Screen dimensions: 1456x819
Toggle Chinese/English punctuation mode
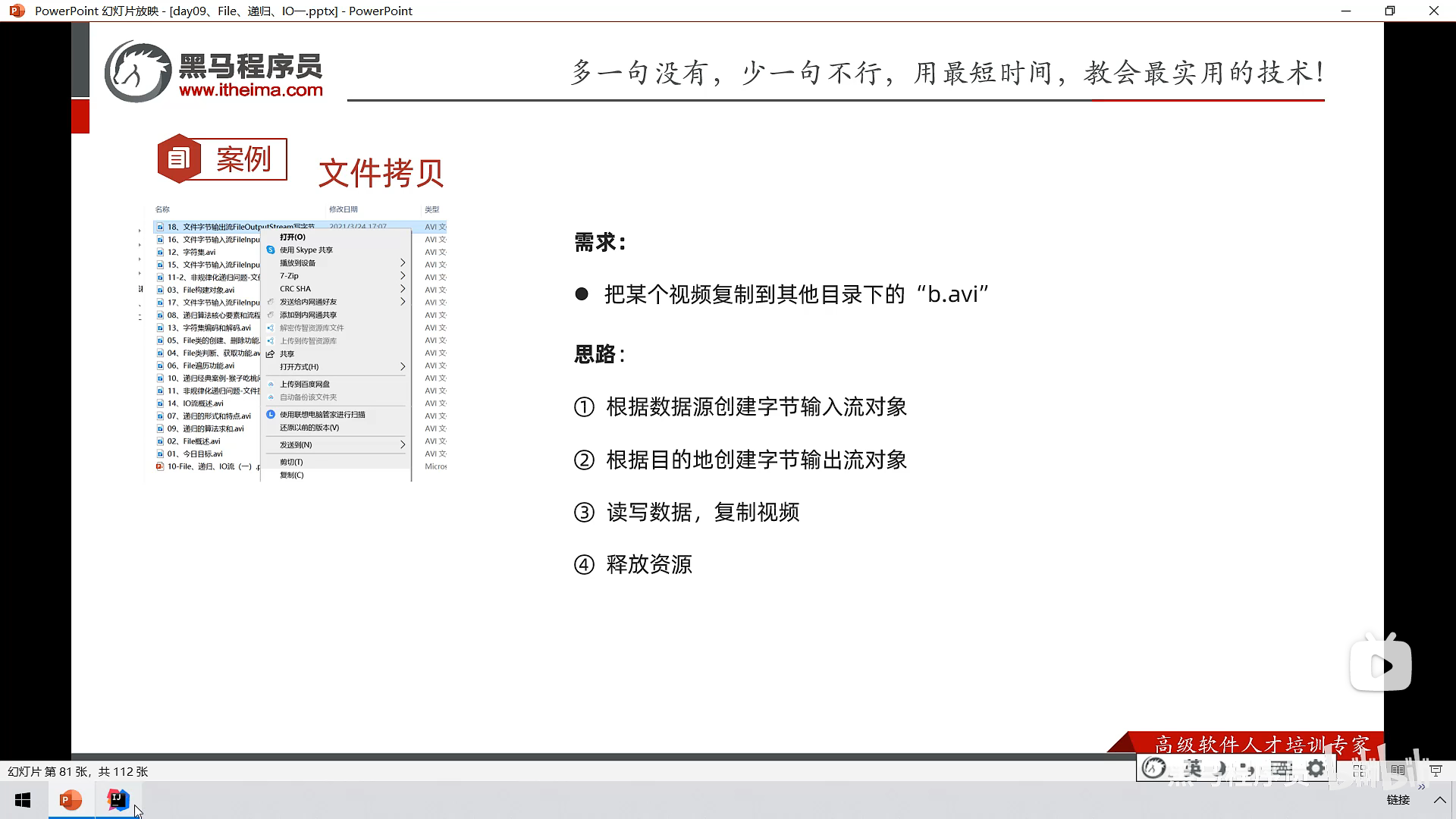1247,768
